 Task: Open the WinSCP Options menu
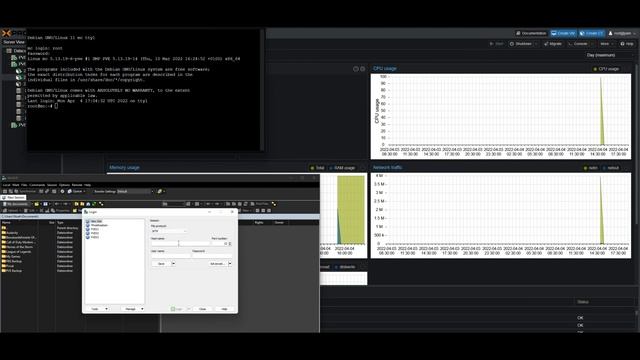(x=64, y=185)
